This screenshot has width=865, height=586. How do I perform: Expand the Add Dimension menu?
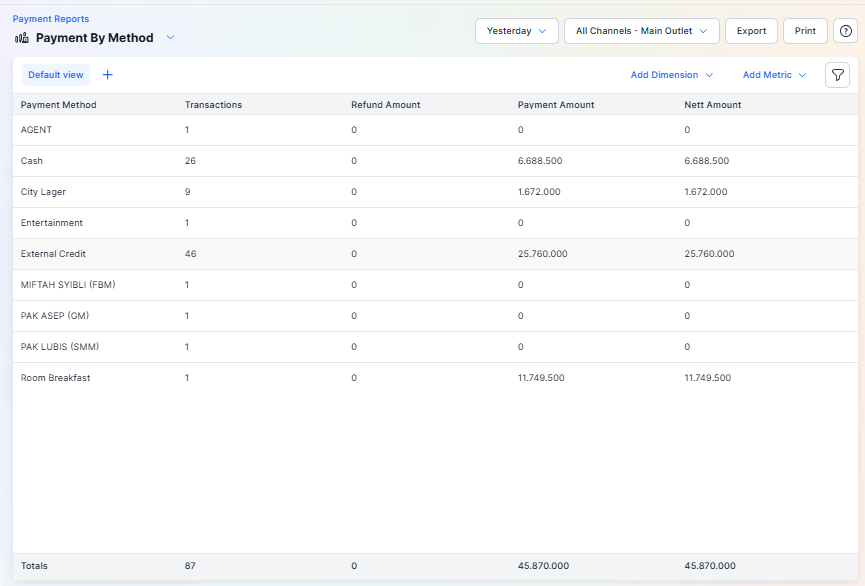pos(671,75)
